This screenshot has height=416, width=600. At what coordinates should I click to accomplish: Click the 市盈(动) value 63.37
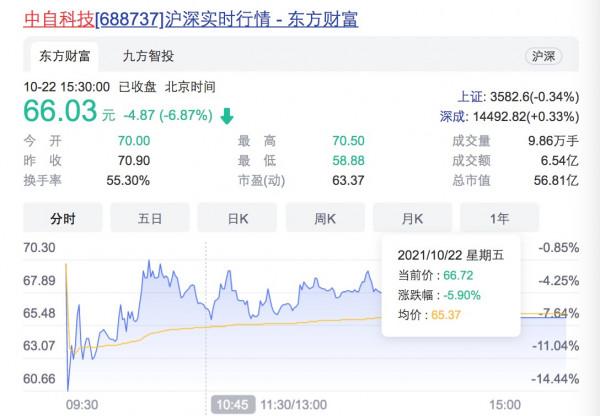[348, 180]
